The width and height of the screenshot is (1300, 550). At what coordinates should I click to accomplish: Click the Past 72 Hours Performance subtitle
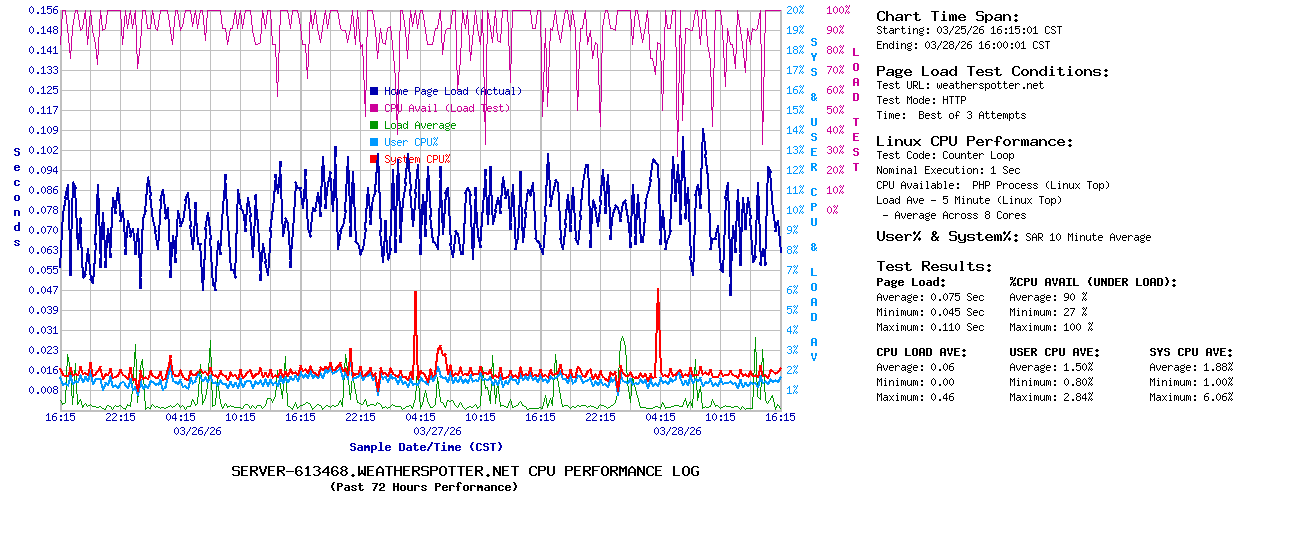(424, 487)
